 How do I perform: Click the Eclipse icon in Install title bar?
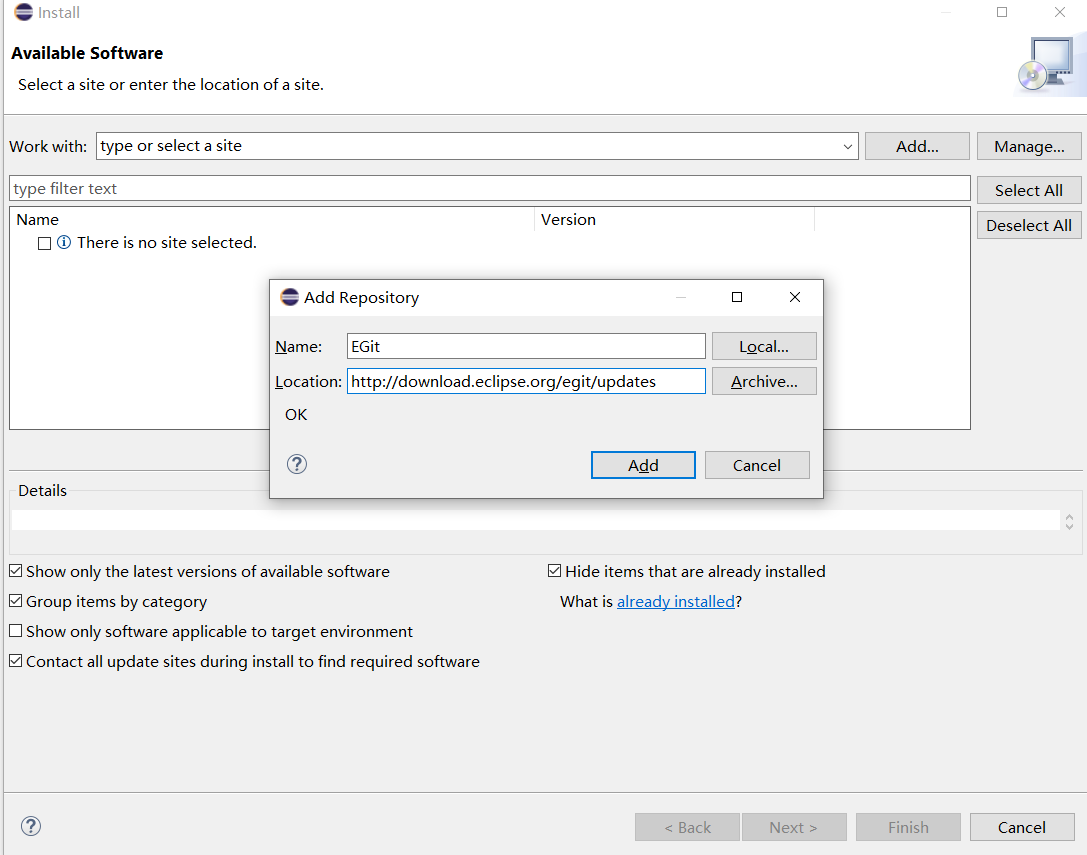pos(24,12)
